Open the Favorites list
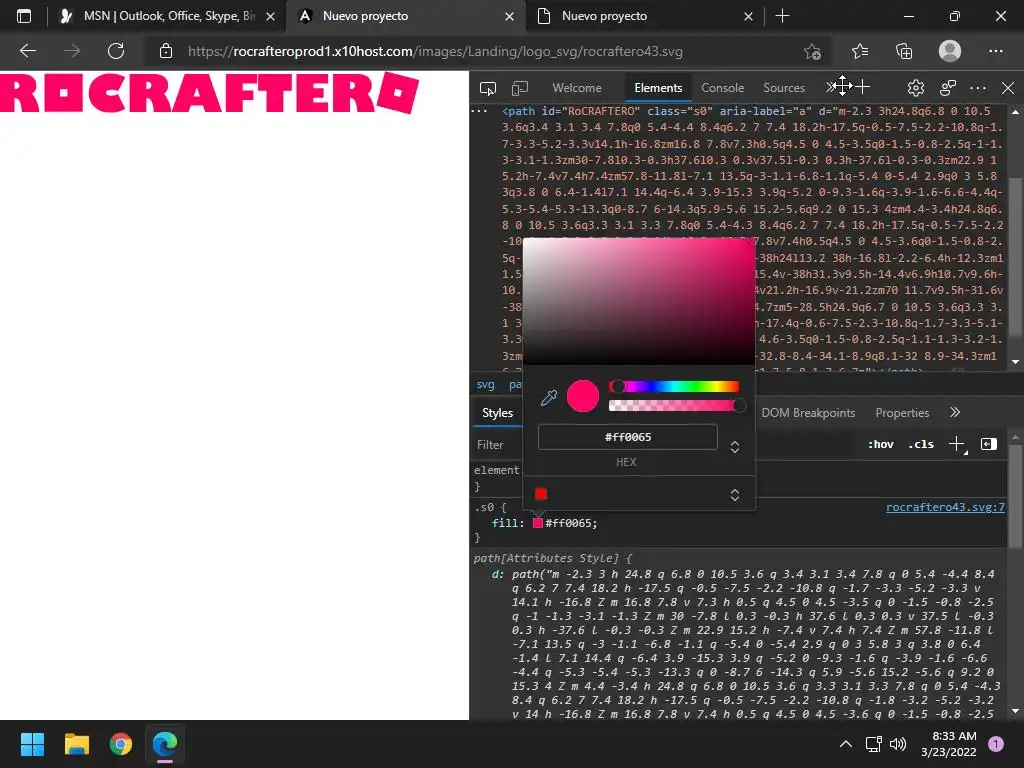Screen dimensions: 1024x768 pyautogui.click(x=860, y=51)
